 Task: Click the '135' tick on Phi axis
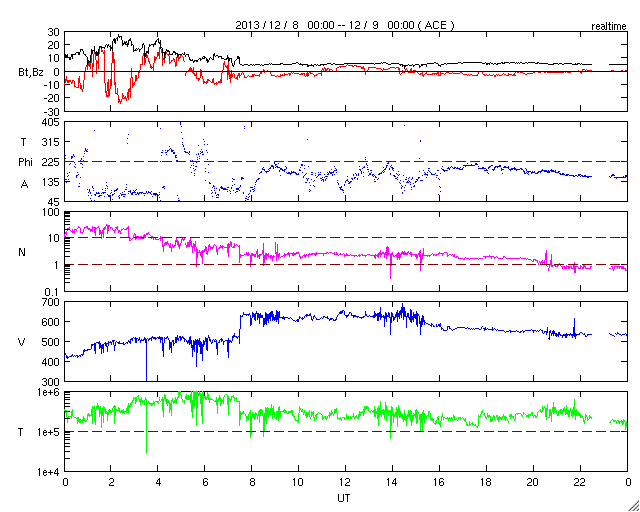point(51,182)
